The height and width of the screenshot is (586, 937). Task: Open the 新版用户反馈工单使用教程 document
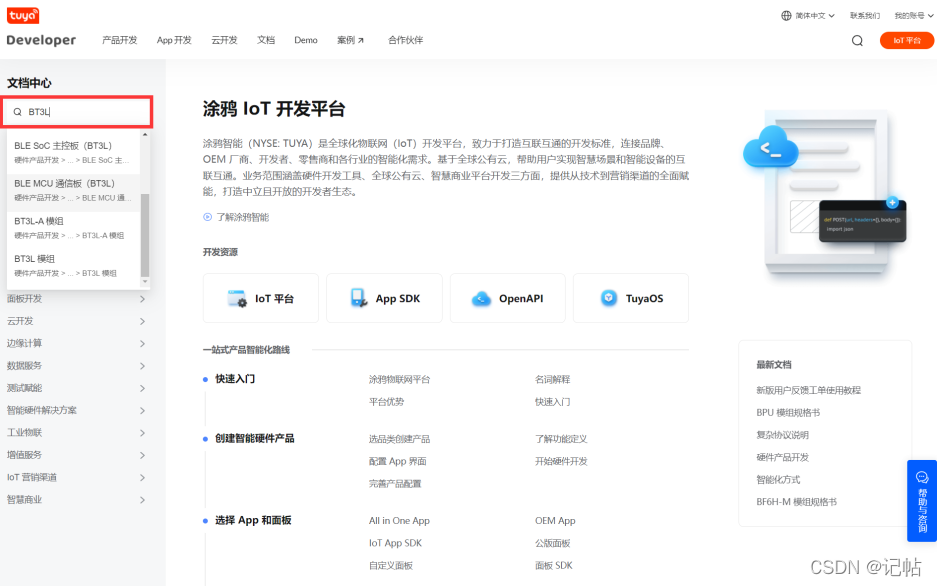click(809, 390)
